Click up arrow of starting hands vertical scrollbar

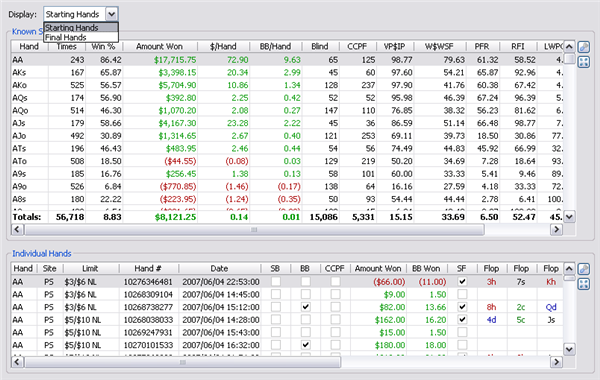569,47
